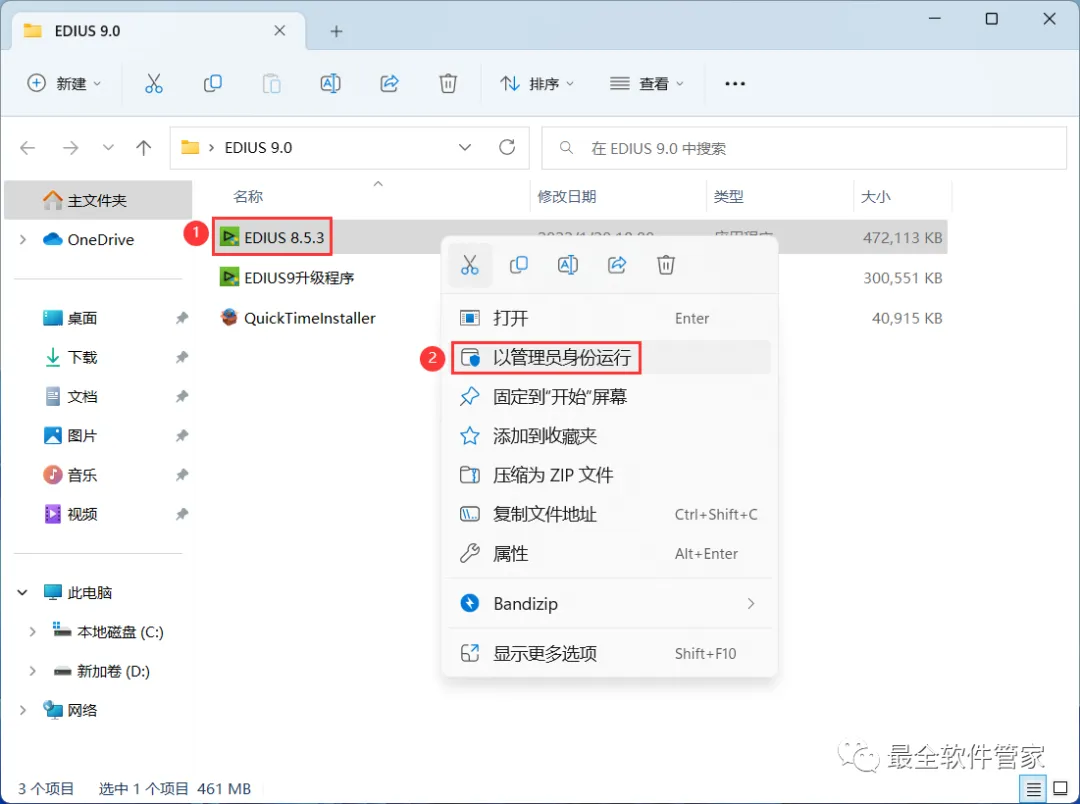Image resolution: width=1080 pixels, height=804 pixels.
Task: Choose 属性 from the context menu
Action: coord(609,554)
